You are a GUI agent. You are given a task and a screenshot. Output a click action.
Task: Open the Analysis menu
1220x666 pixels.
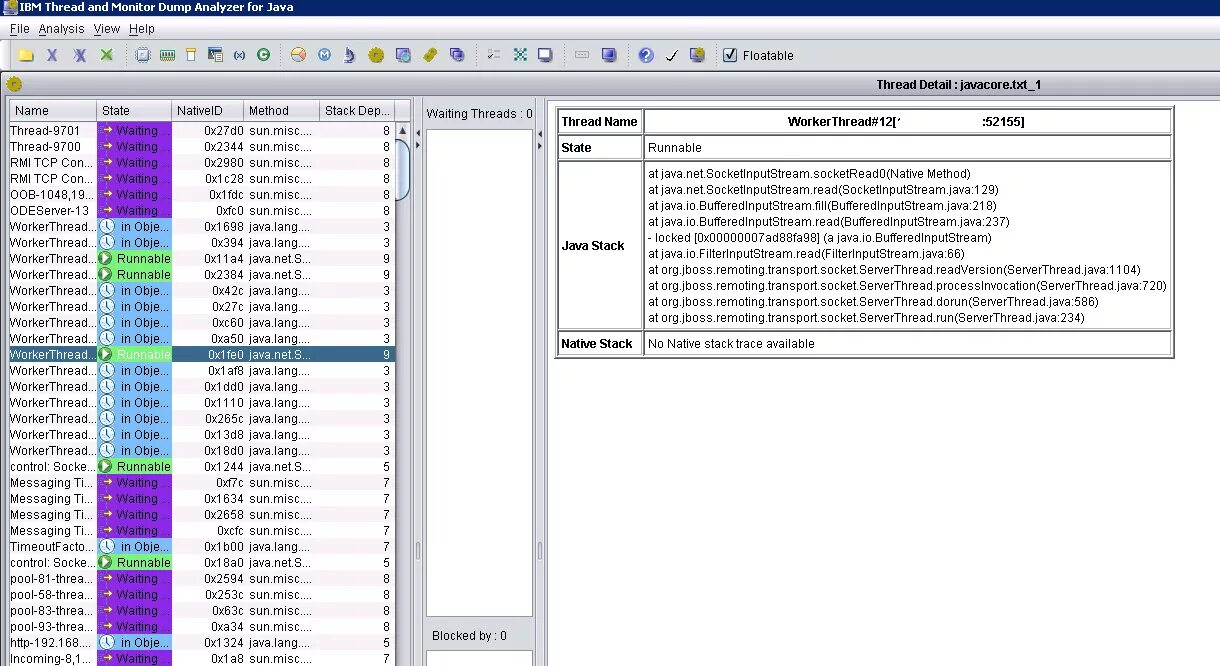point(61,29)
